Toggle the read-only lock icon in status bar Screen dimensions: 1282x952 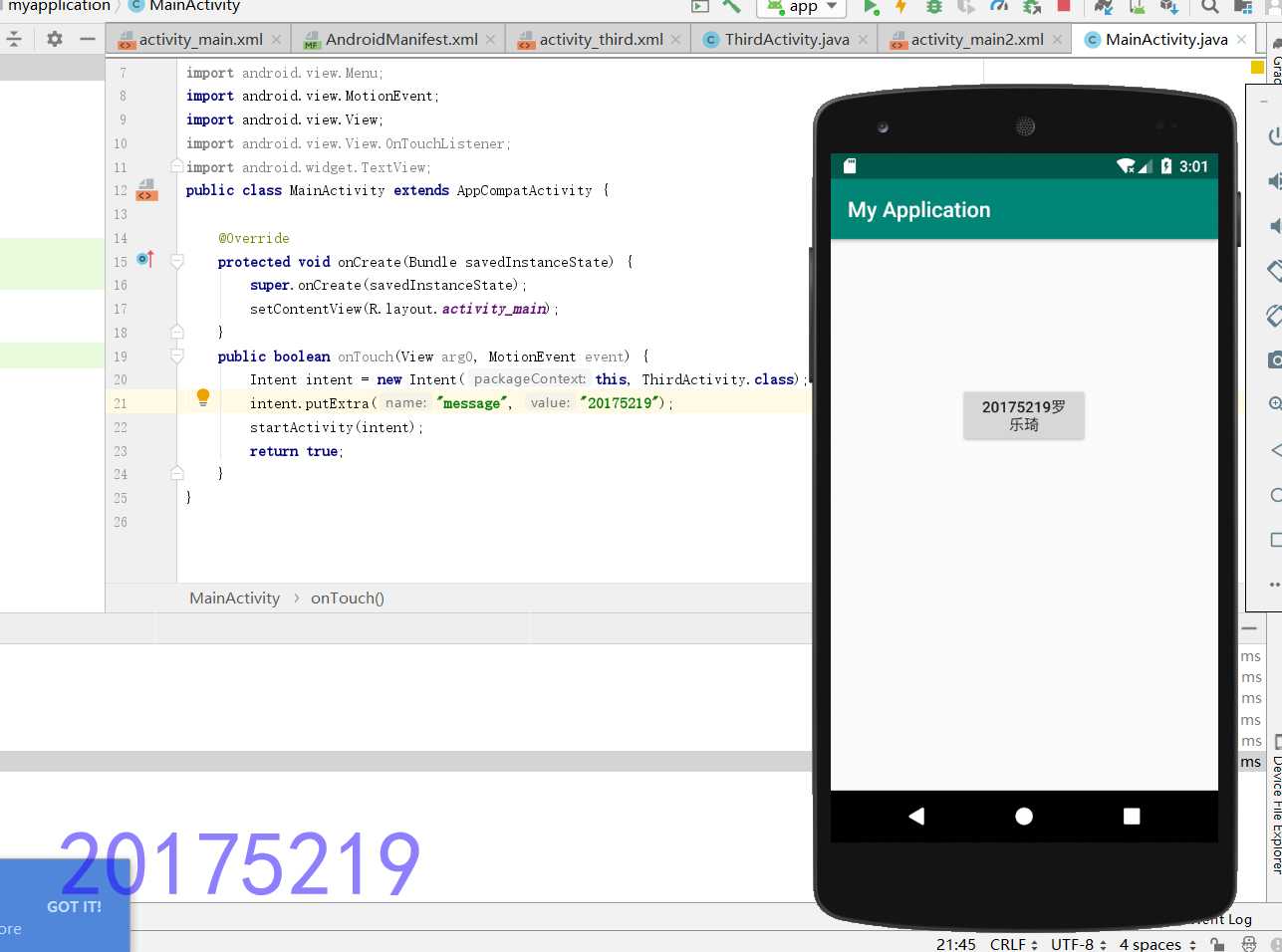click(1216, 944)
